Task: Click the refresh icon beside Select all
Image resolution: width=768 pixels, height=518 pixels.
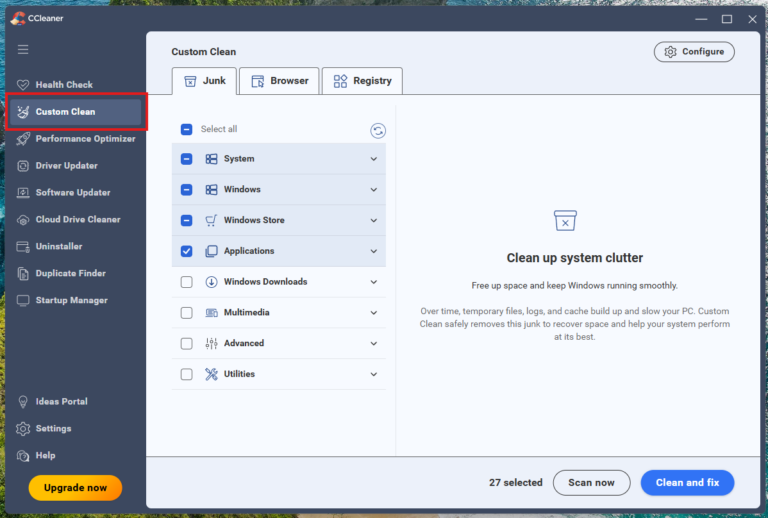Action: point(378,131)
